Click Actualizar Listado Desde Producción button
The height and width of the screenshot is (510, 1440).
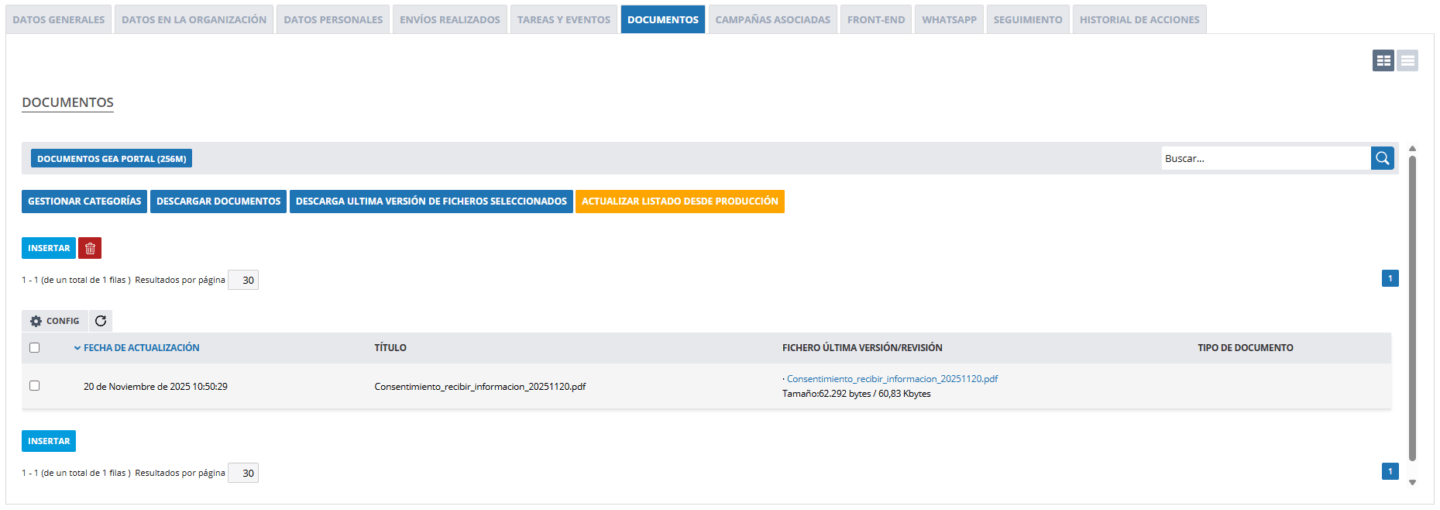(680, 201)
